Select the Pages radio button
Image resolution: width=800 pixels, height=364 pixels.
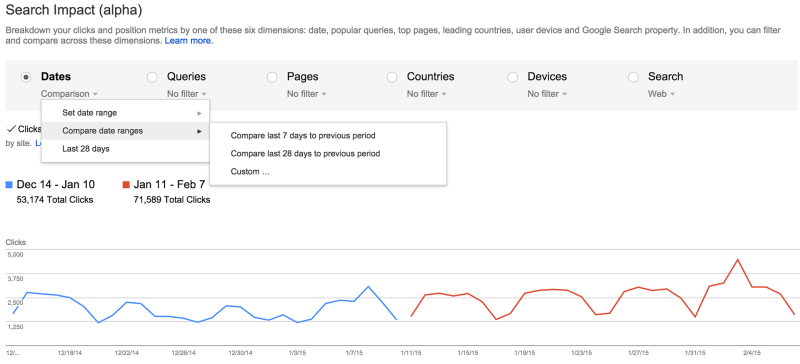pos(272,77)
